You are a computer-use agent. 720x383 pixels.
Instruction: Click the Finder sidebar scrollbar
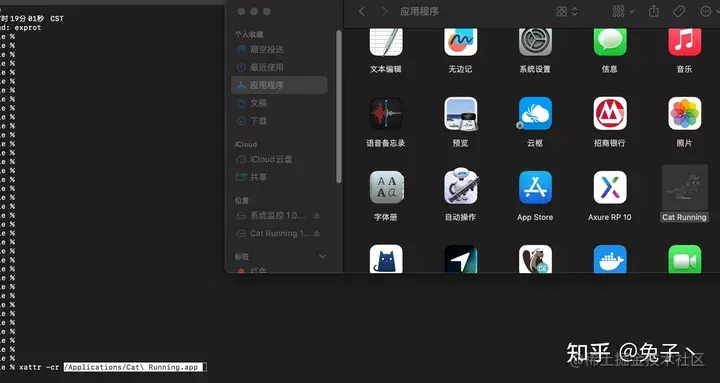[x=339, y=107]
